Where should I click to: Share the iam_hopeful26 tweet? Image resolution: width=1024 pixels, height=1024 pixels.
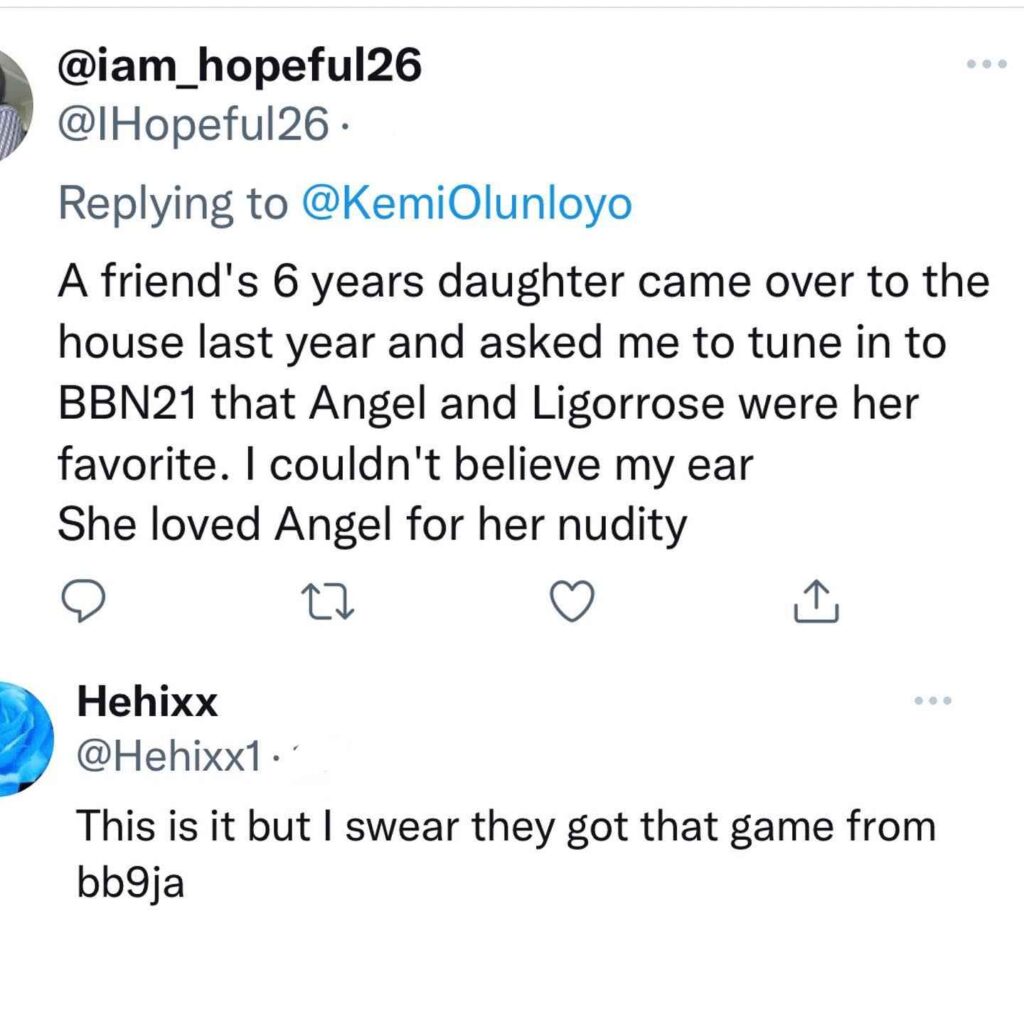coord(815,600)
